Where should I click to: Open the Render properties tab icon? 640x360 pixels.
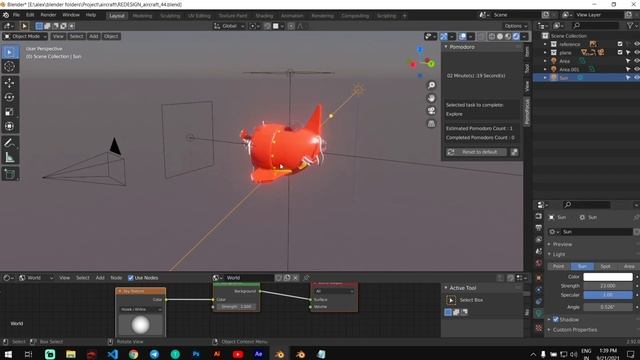[x=539, y=216]
